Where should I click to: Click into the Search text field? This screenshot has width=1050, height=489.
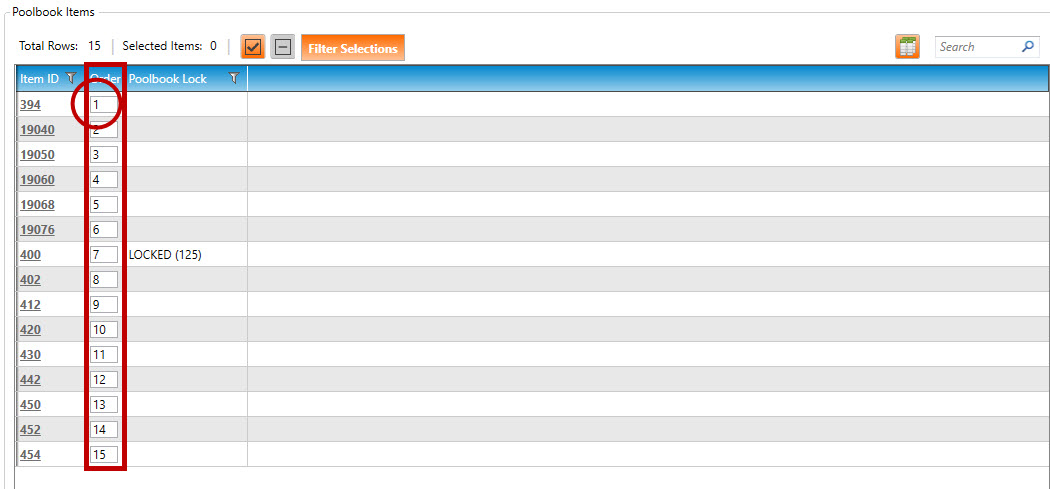pos(975,47)
